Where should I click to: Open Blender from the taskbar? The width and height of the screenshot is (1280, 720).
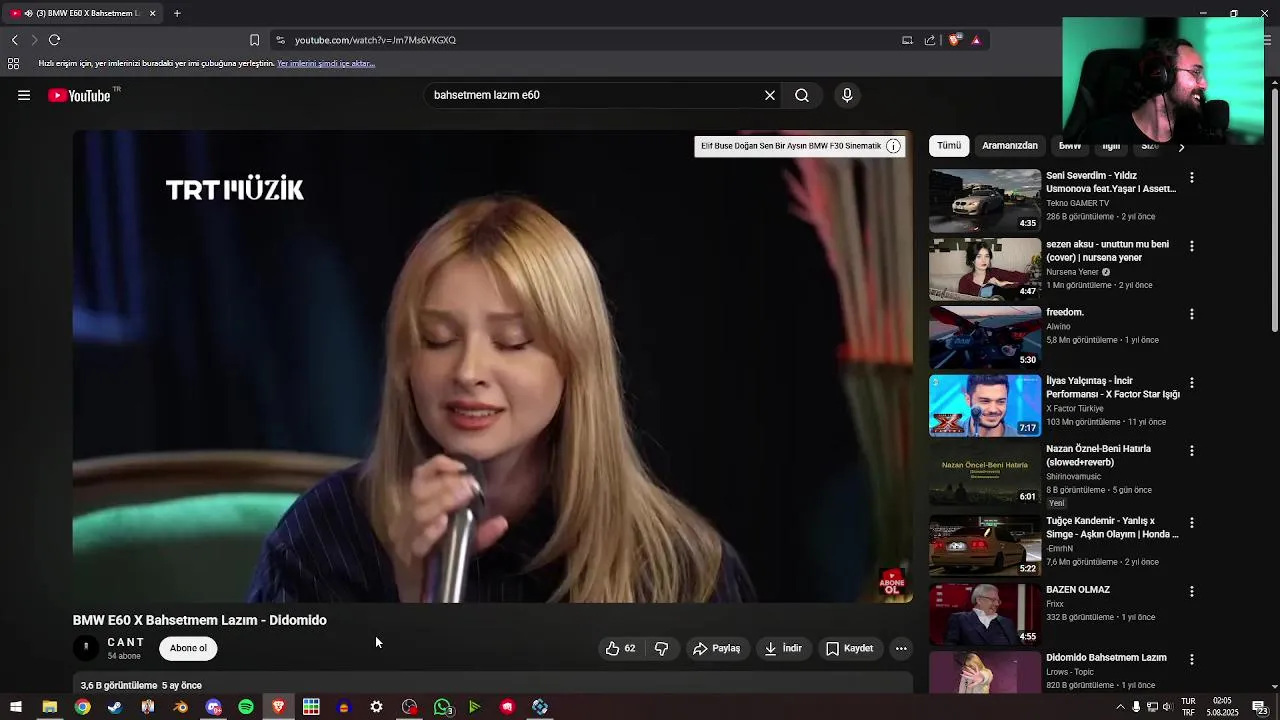[181, 707]
